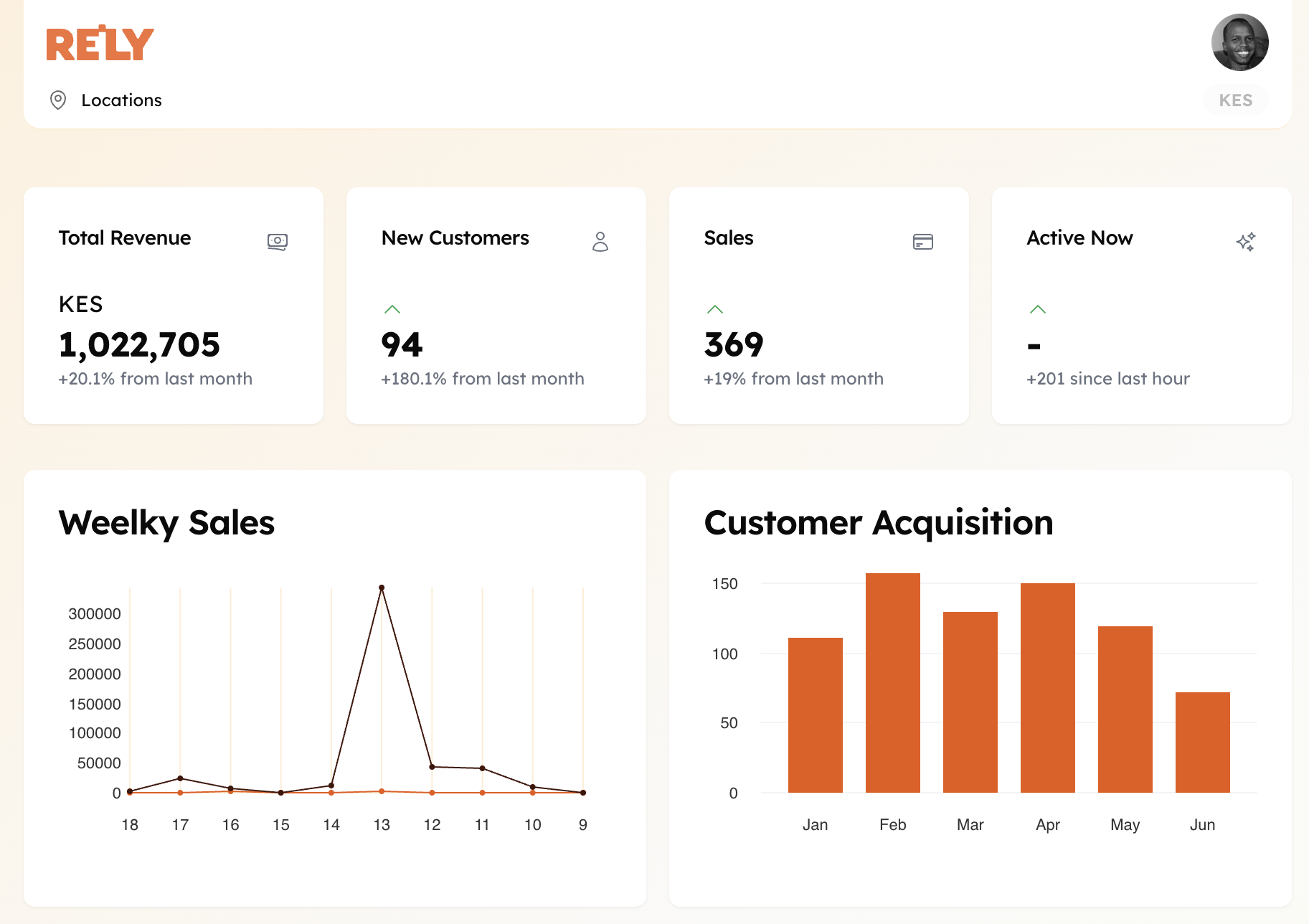Image resolution: width=1309 pixels, height=924 pixels.
Task: Open the Locations menu
Action: pyautogui.click(x=122, y=100)
